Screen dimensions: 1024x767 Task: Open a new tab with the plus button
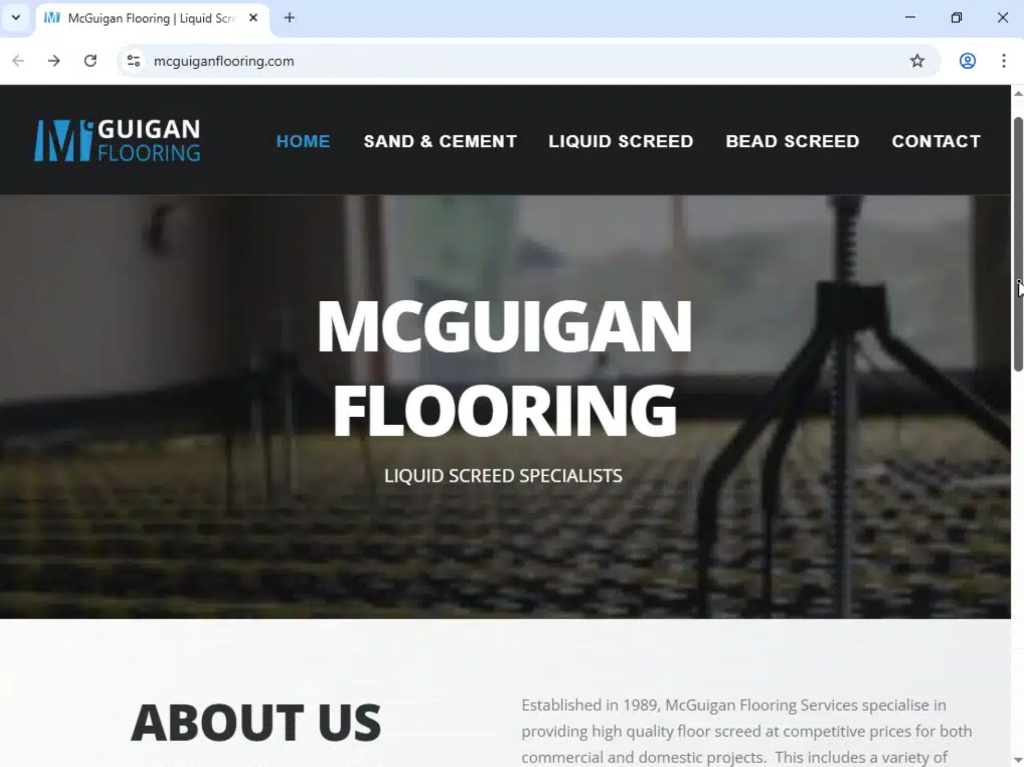(x=289, y=18)
